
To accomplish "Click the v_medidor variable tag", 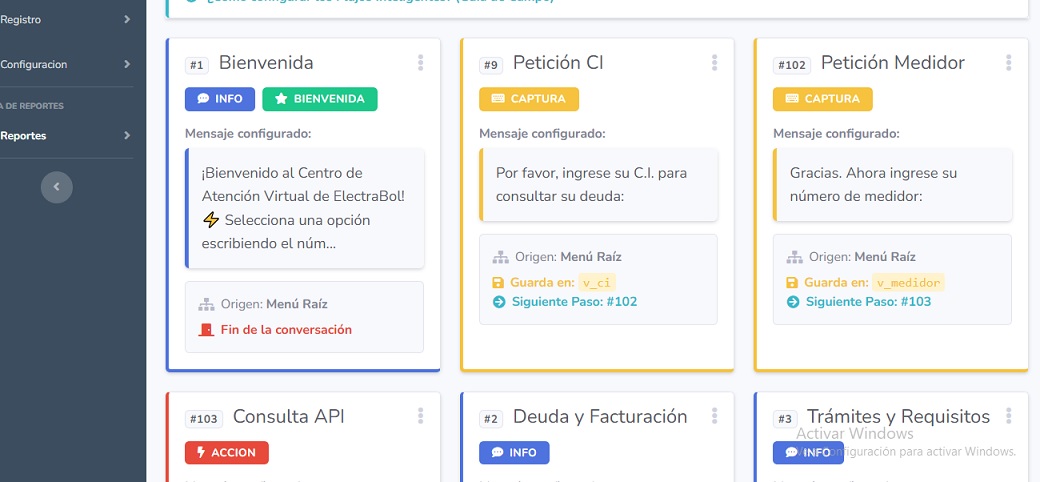I will (x=908, y=282).
